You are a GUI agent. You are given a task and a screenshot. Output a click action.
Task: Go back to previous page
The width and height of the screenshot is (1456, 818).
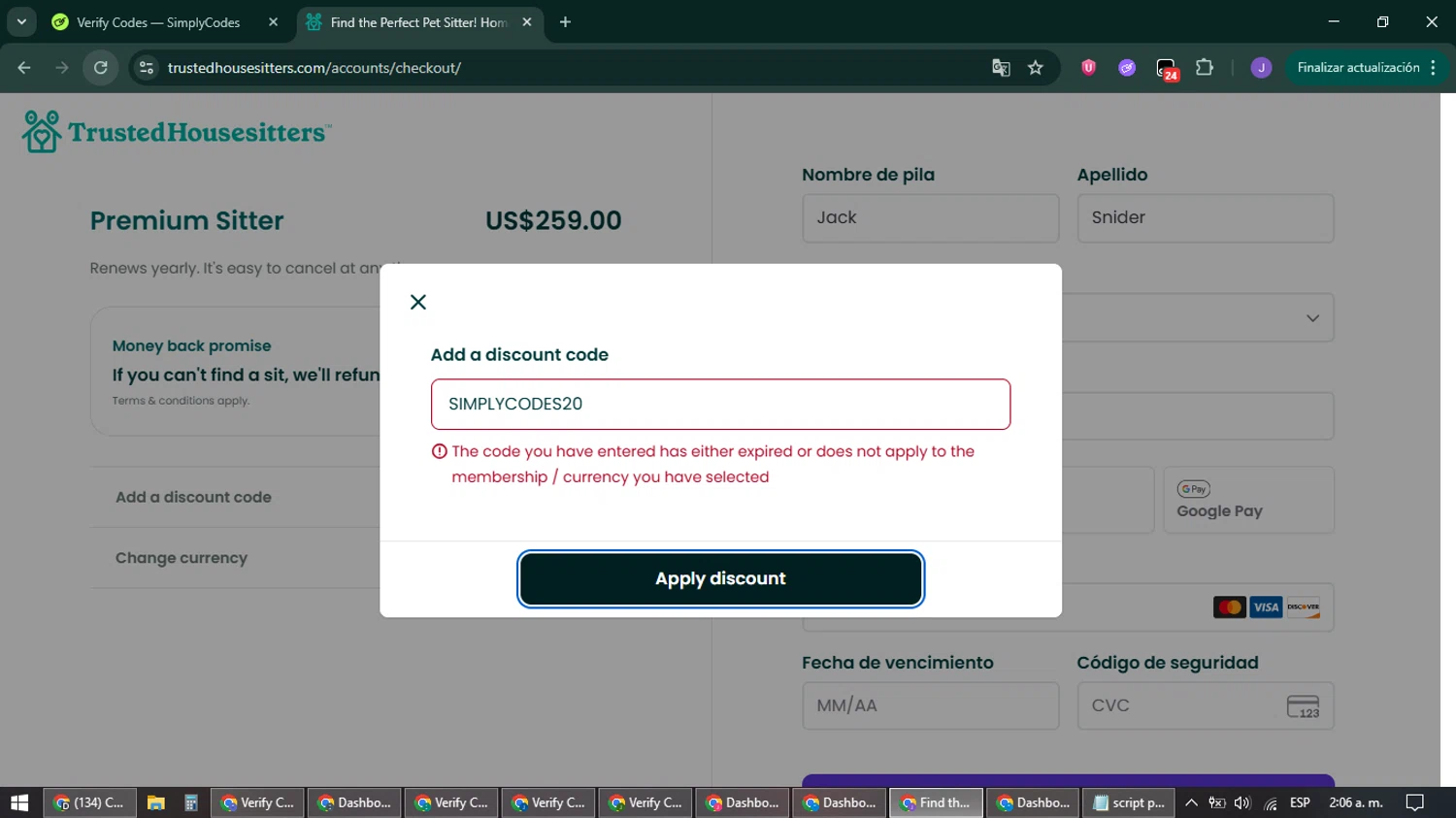[24, 68]
